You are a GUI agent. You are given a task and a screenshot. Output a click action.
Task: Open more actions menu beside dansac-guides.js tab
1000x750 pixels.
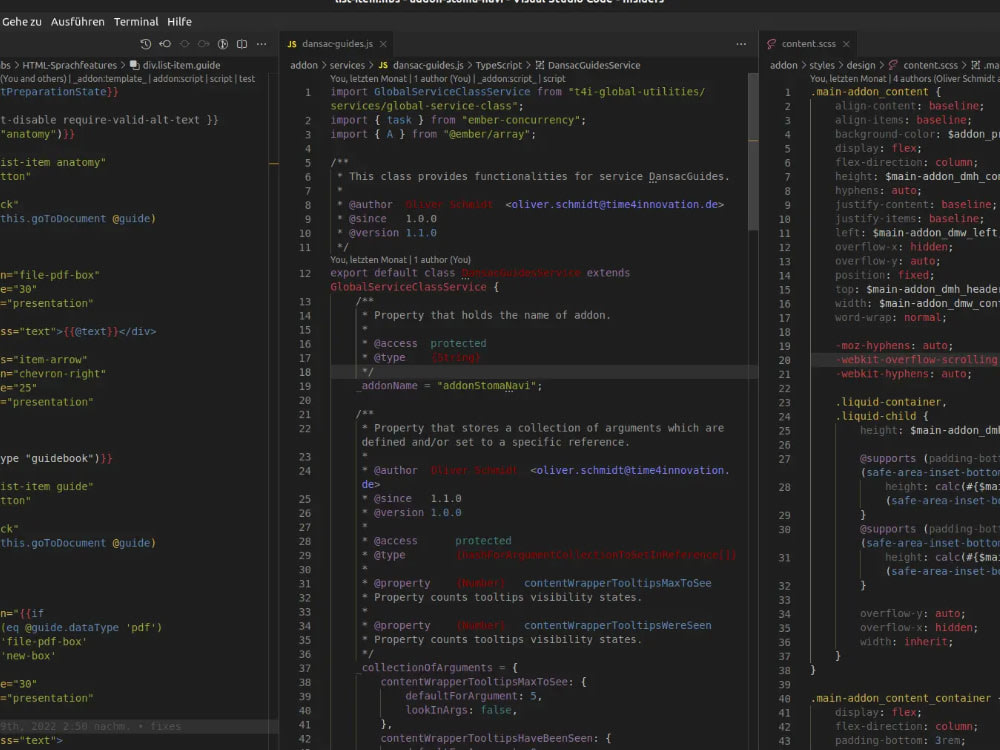[740, 44]
